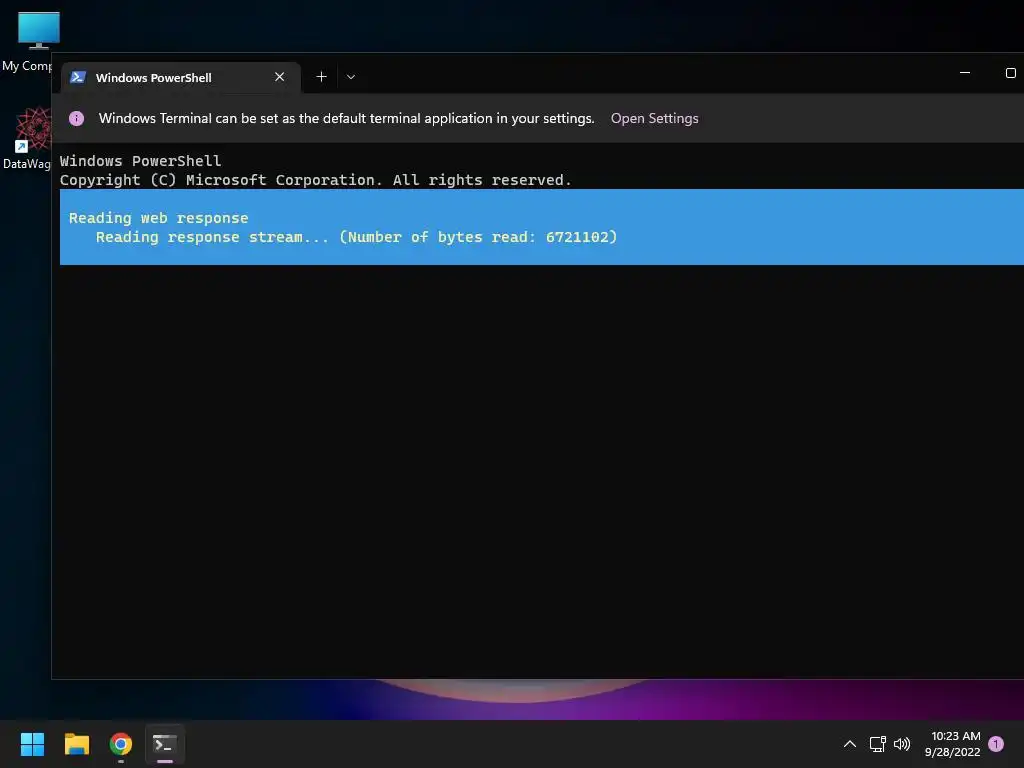Click the PowerShell icon in the tab
Viewport: 1024px width, 768px height.
point(78,77)
